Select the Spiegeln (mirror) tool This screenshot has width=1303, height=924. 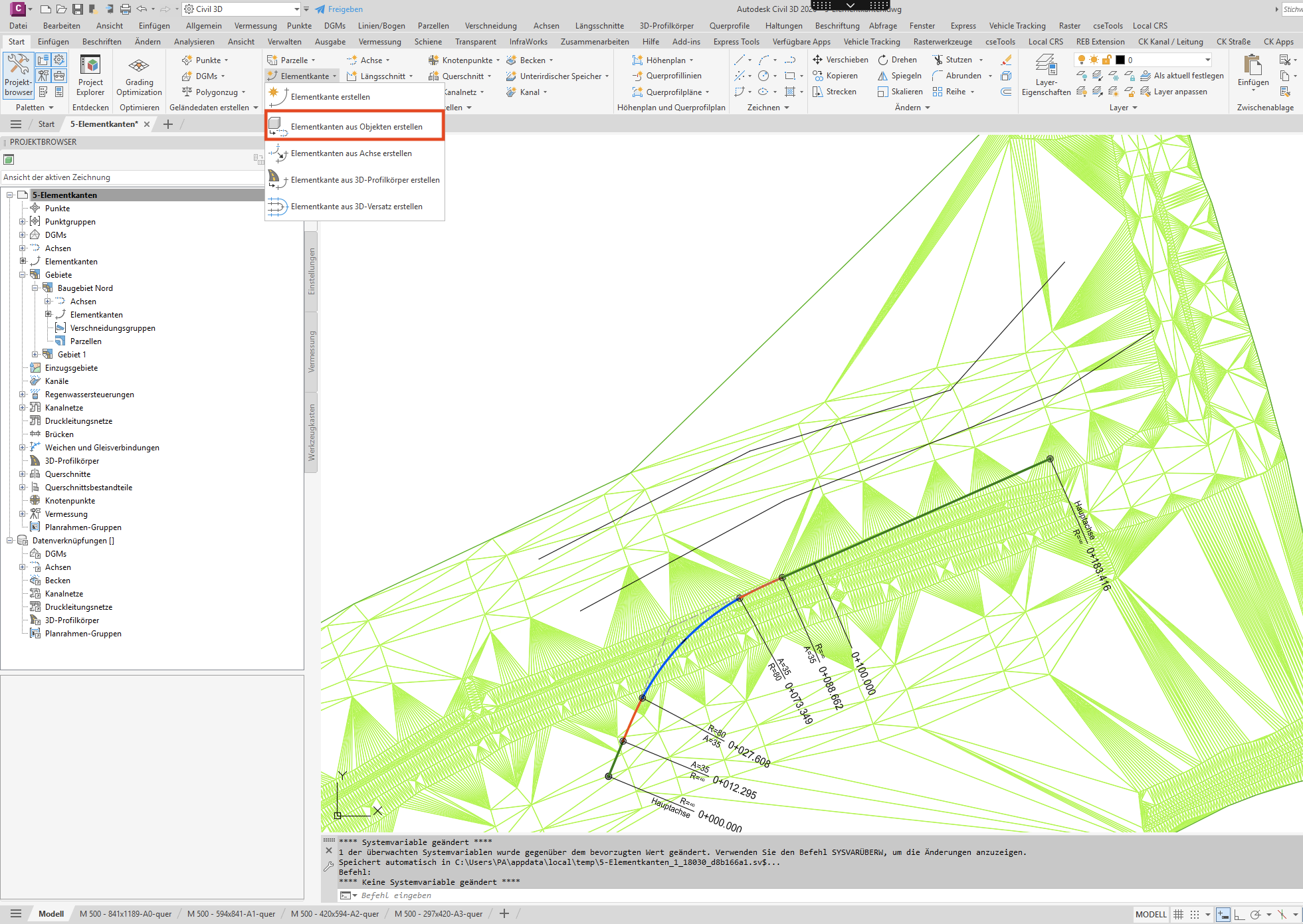pos(900,76)
